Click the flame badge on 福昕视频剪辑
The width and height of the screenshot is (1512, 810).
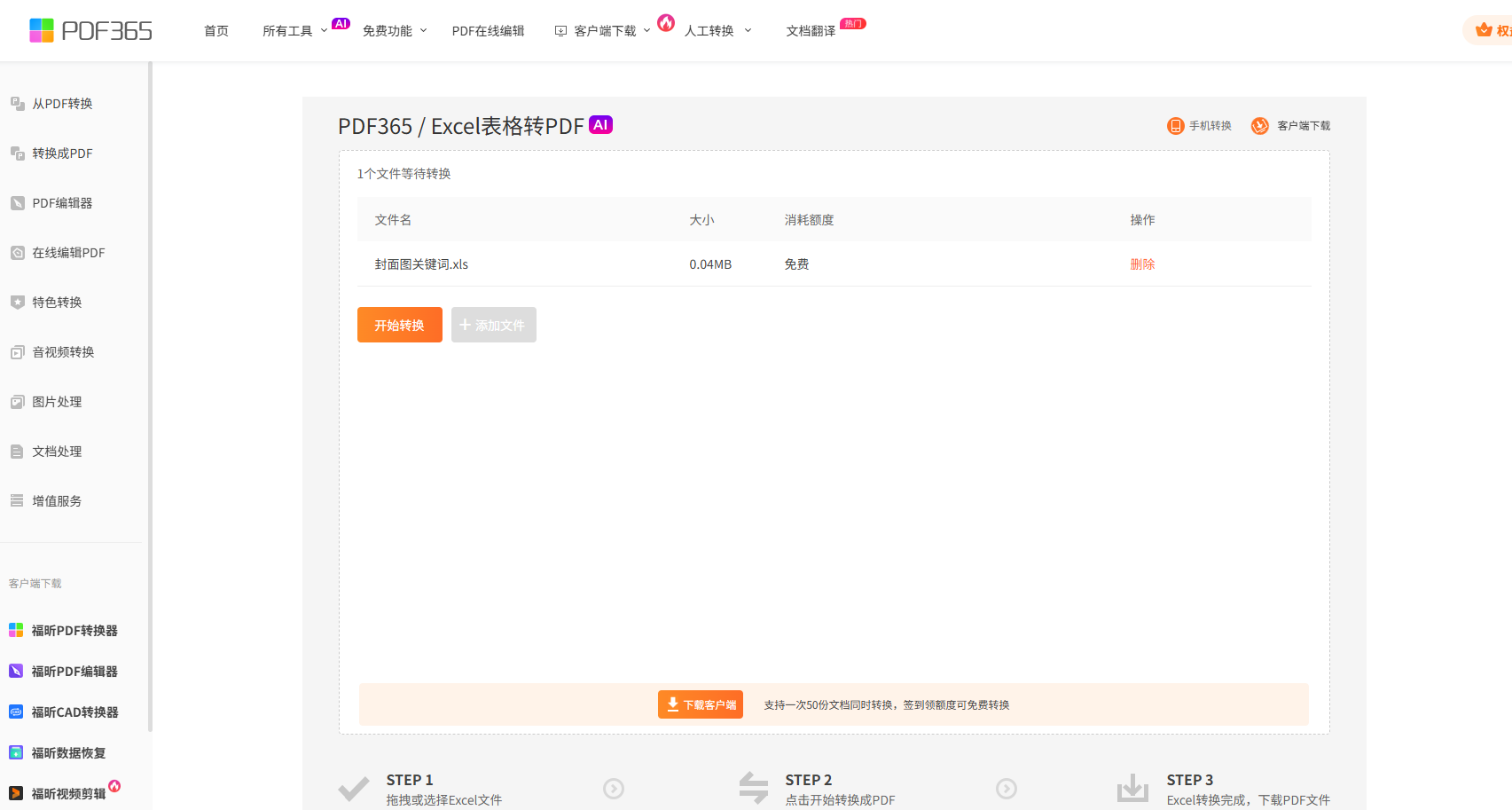(x=114, y=786)
